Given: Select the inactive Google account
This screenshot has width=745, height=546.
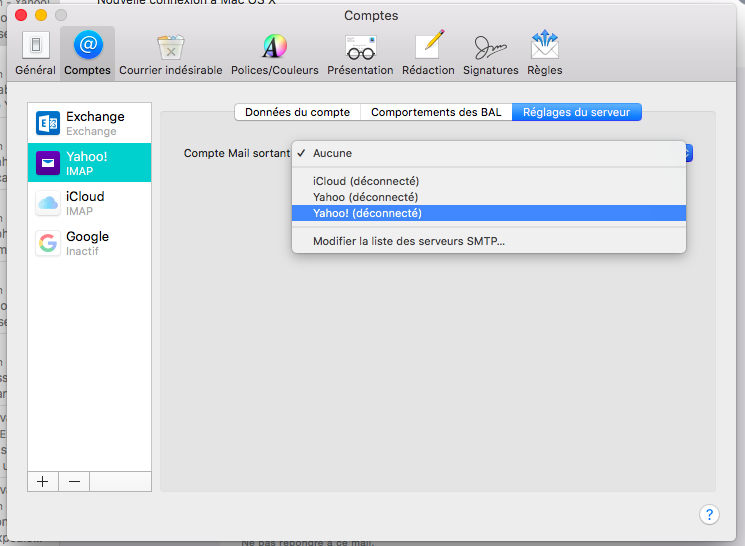Looking at the screenshot, I should coord(89,243).
